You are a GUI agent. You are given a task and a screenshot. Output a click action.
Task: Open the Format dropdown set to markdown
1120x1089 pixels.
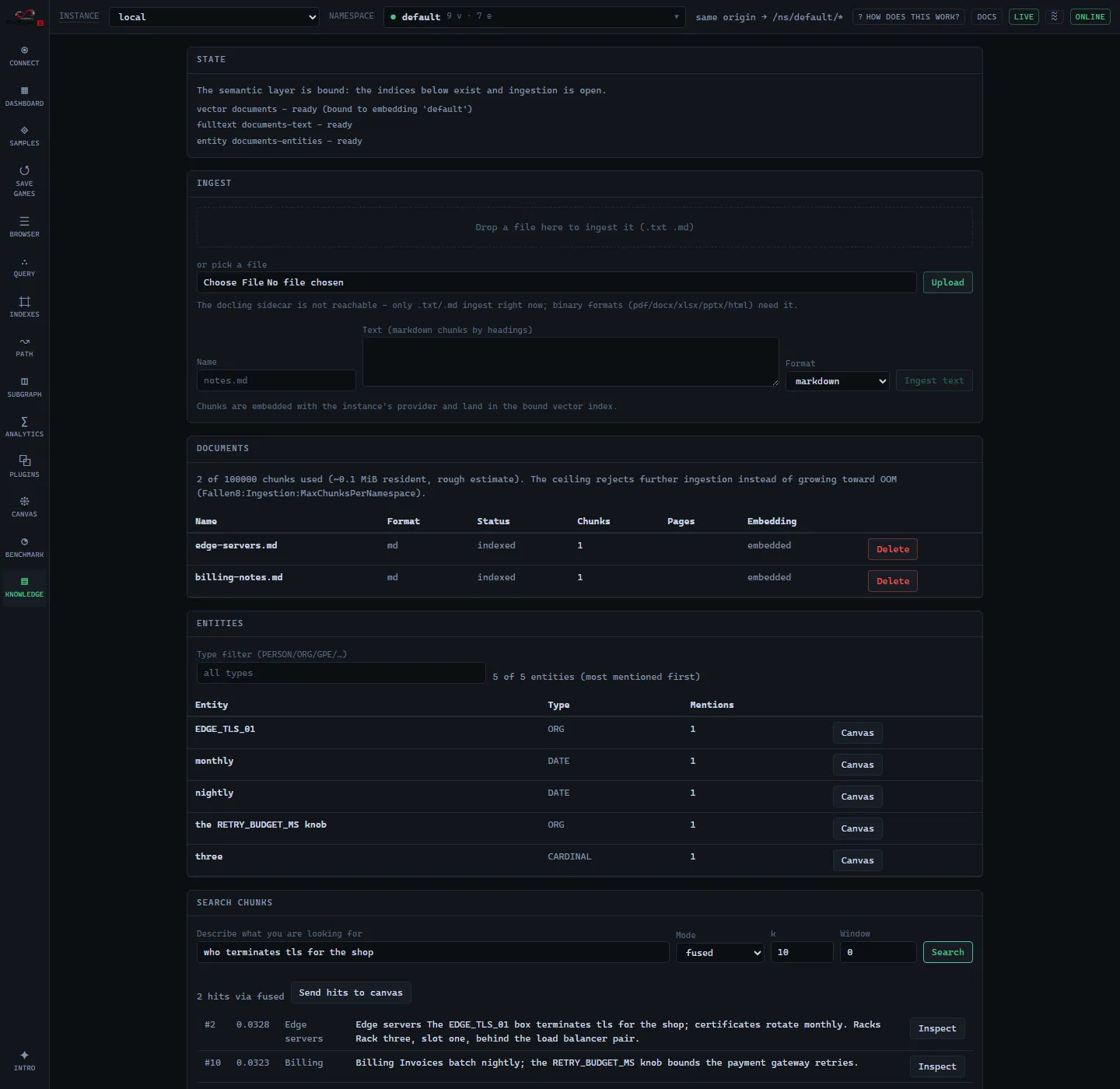click(837, 381)
